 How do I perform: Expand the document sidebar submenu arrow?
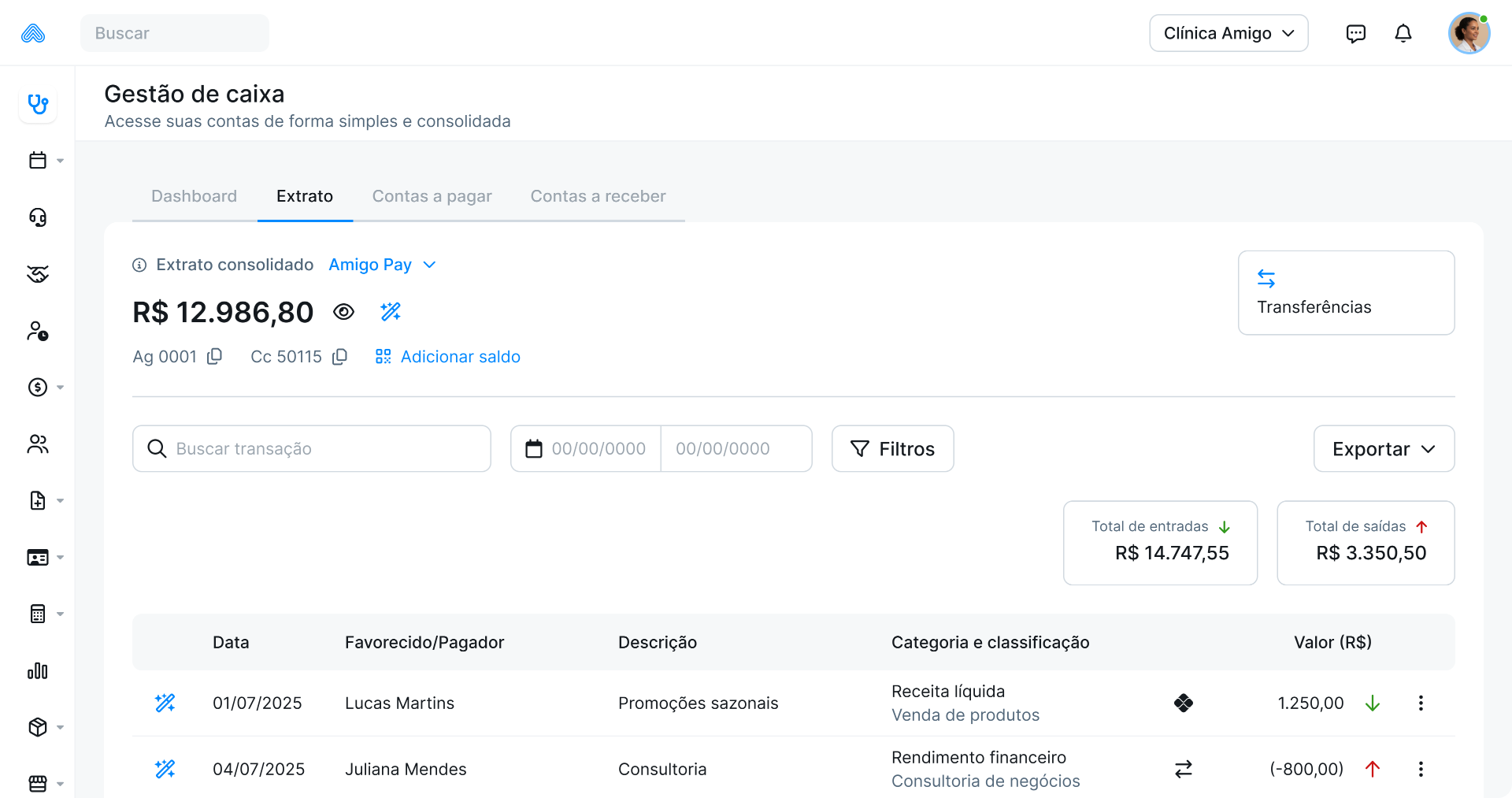[x=60, y=501]
